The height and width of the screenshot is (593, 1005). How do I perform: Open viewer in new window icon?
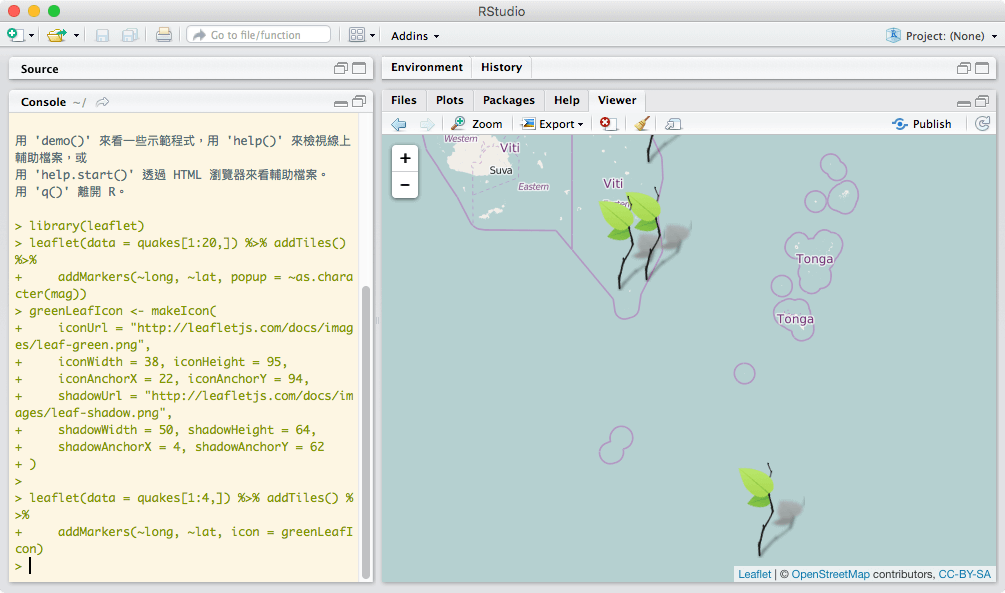pos(673,124)
